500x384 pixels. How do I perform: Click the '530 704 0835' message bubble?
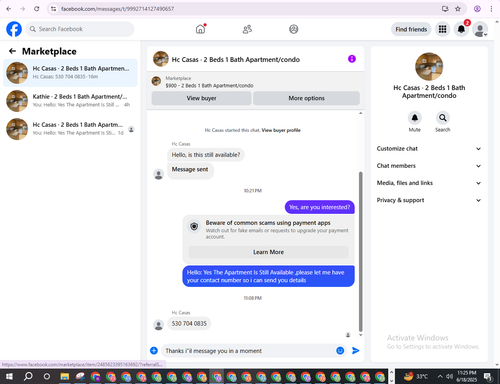coord(189,324)
